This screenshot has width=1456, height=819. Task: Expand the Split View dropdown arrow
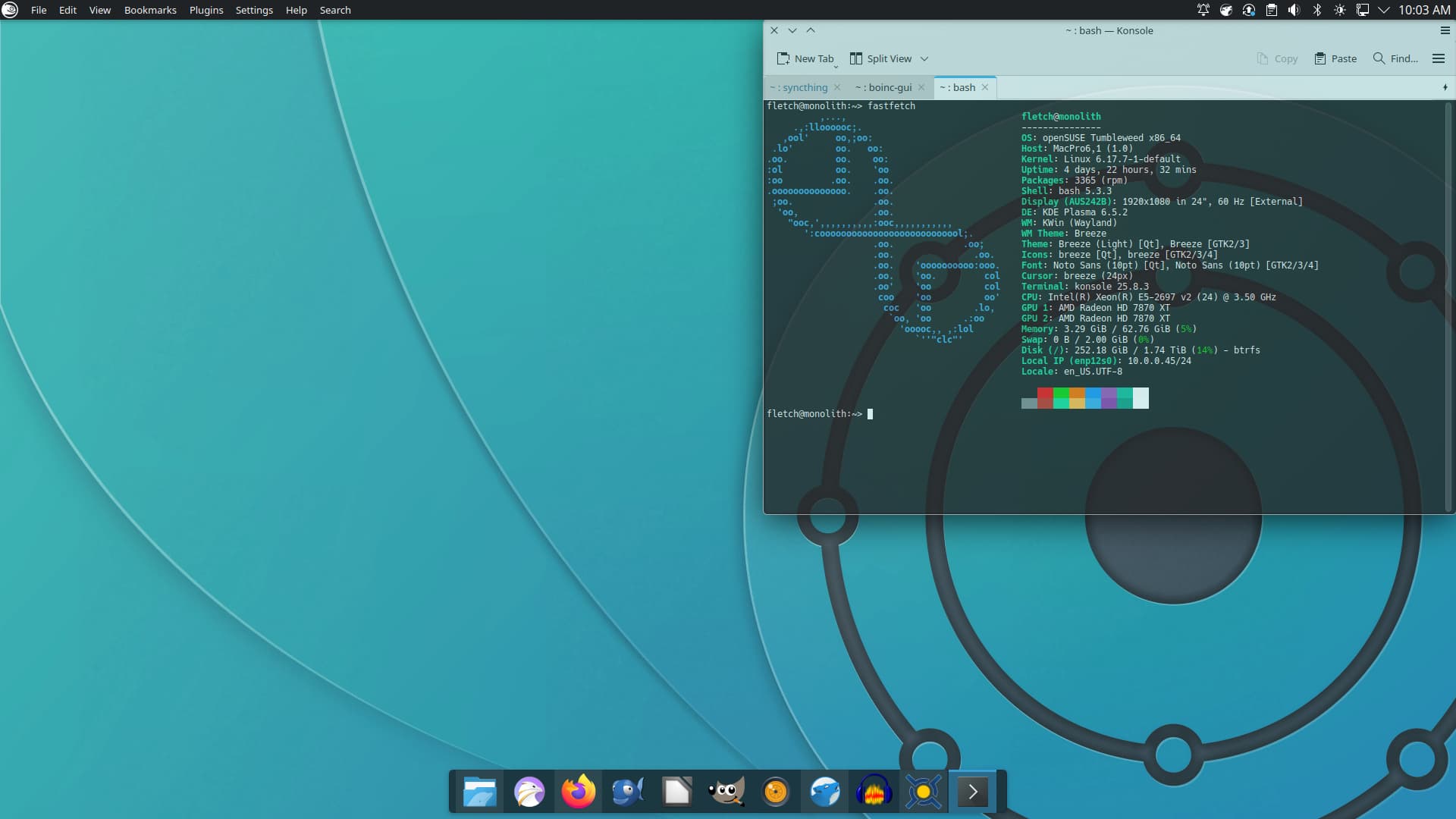click(924, 58)
